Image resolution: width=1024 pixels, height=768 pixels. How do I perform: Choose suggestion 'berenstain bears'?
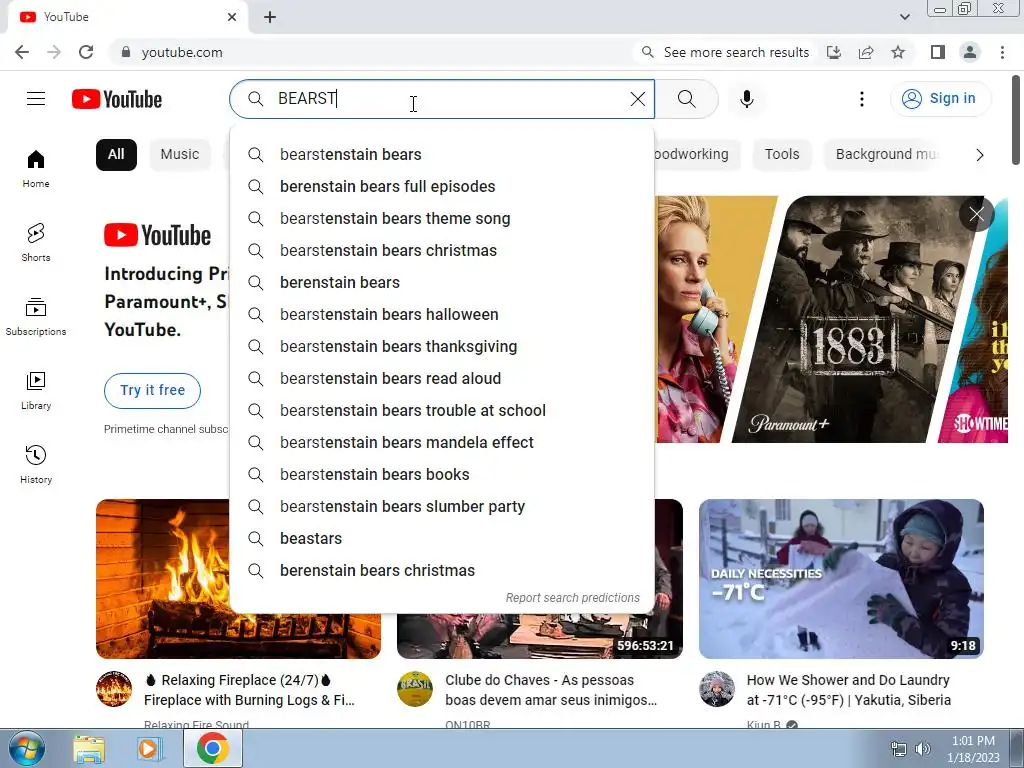(442, 283)
